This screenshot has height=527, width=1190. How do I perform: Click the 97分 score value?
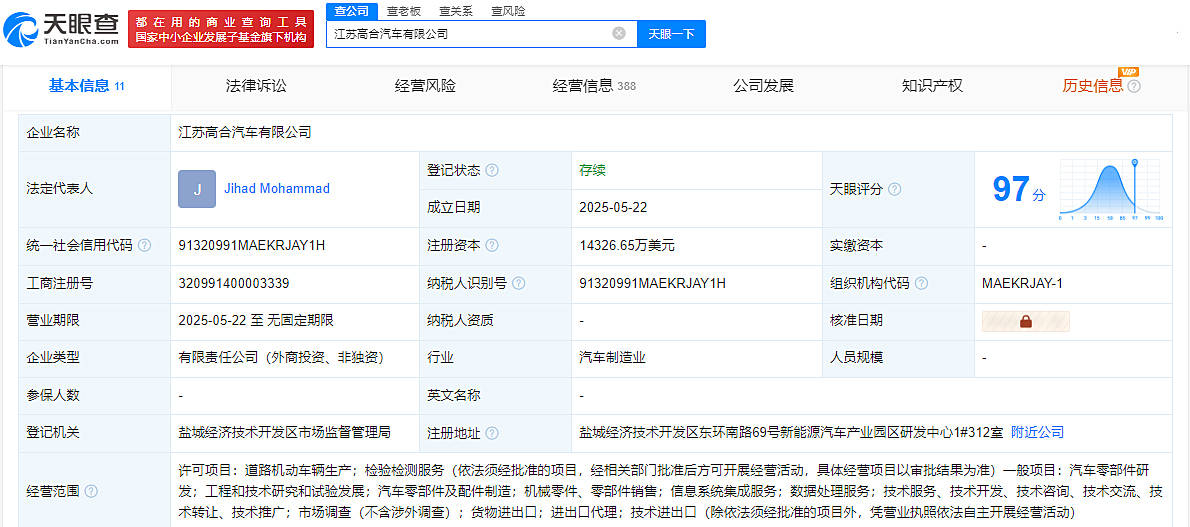point(1018,189)
